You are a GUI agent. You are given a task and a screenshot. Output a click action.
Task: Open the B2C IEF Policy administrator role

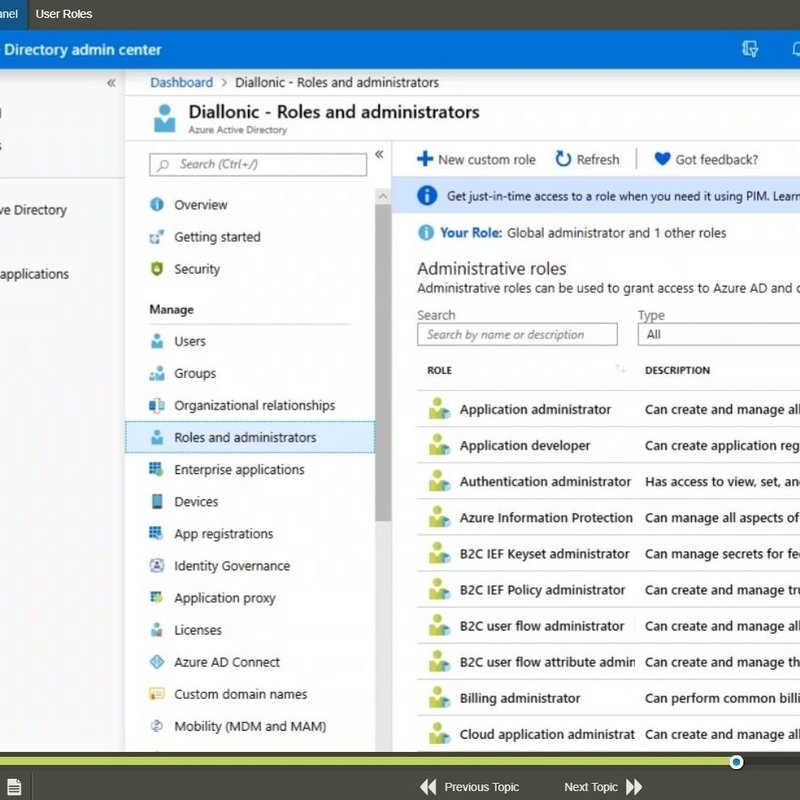tap(542, 590)
